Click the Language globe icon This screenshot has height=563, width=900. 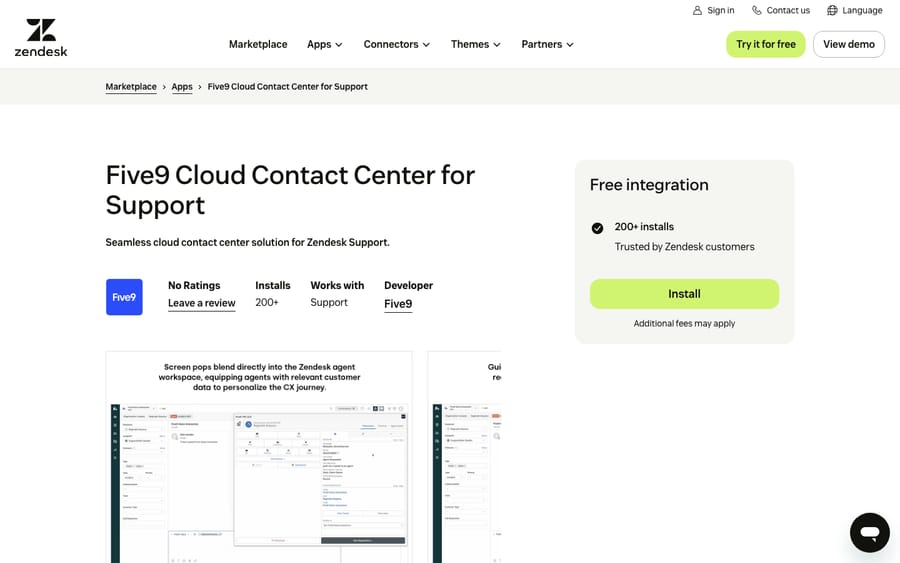coord(832,10)
